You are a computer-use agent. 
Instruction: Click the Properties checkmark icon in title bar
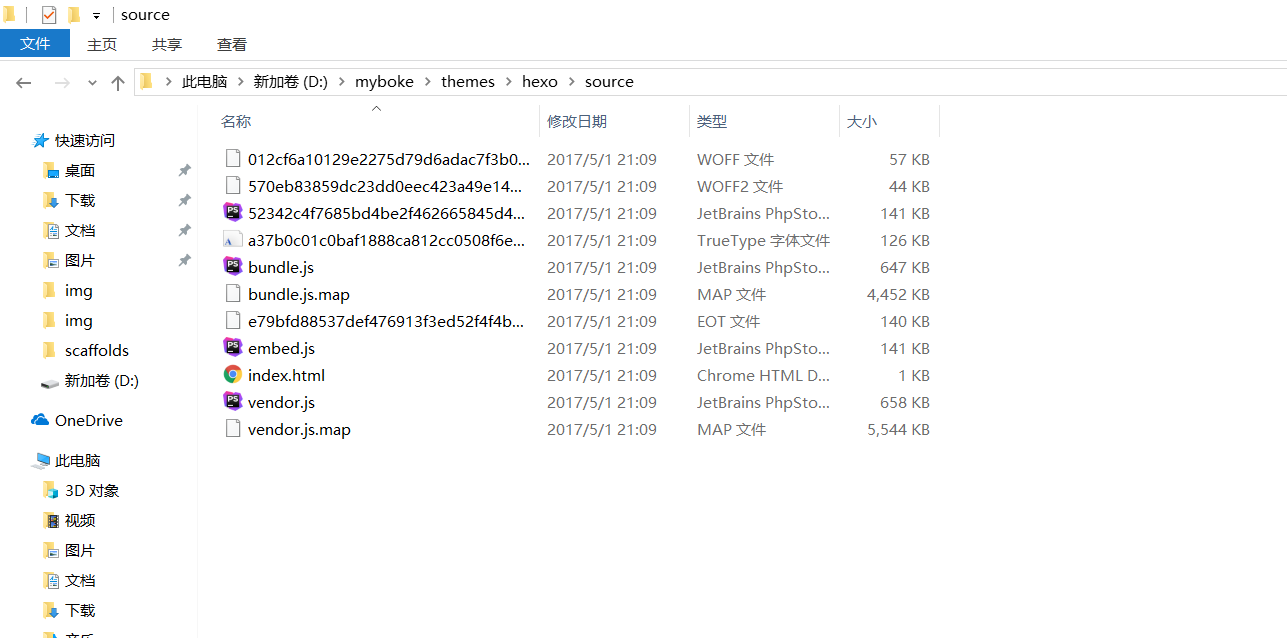[49, 15]
